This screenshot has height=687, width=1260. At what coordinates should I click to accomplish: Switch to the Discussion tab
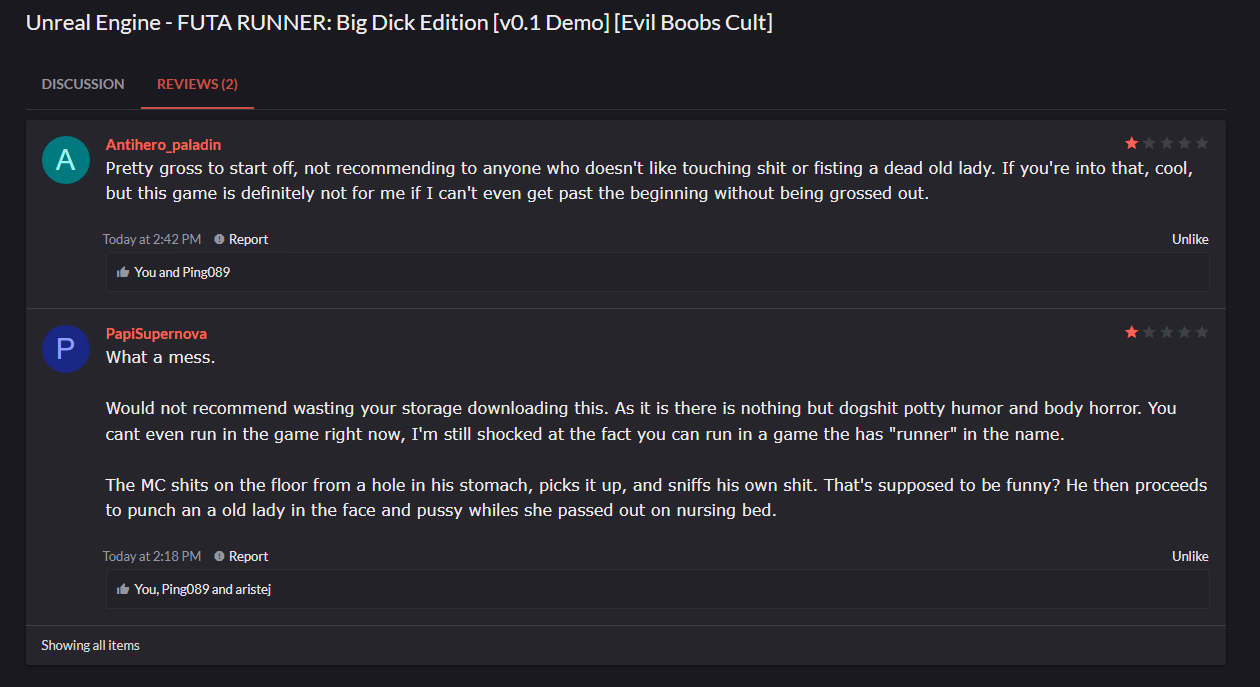83,84
